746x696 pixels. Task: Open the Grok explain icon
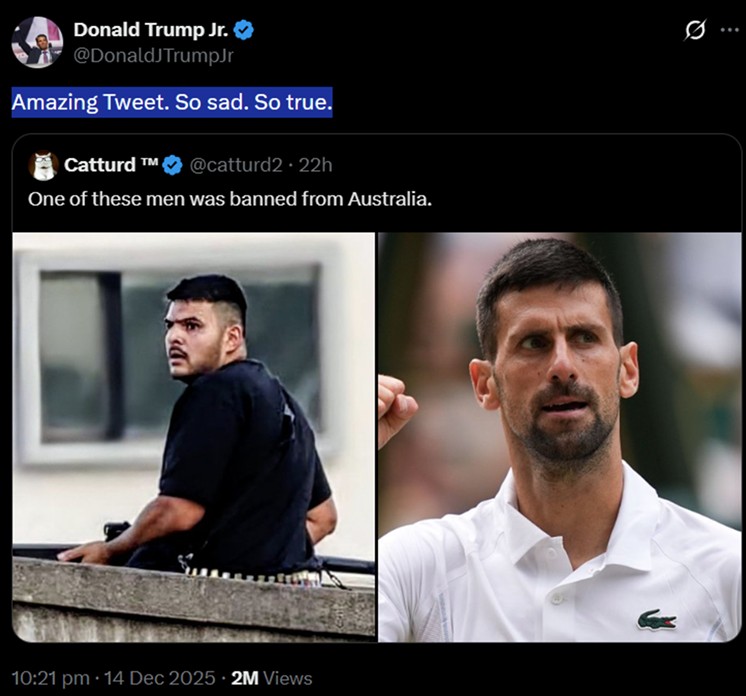[x=694, y=31]
